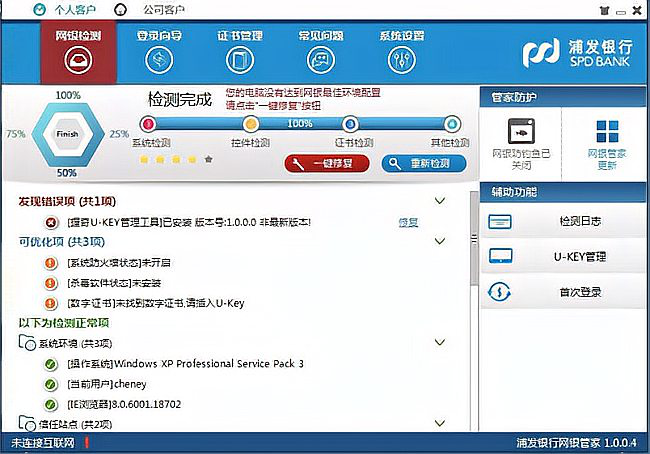Screen dimensions: 650x454
Task: Click the red 网银检测 scan icon
Action: click(x=78, y=60)
